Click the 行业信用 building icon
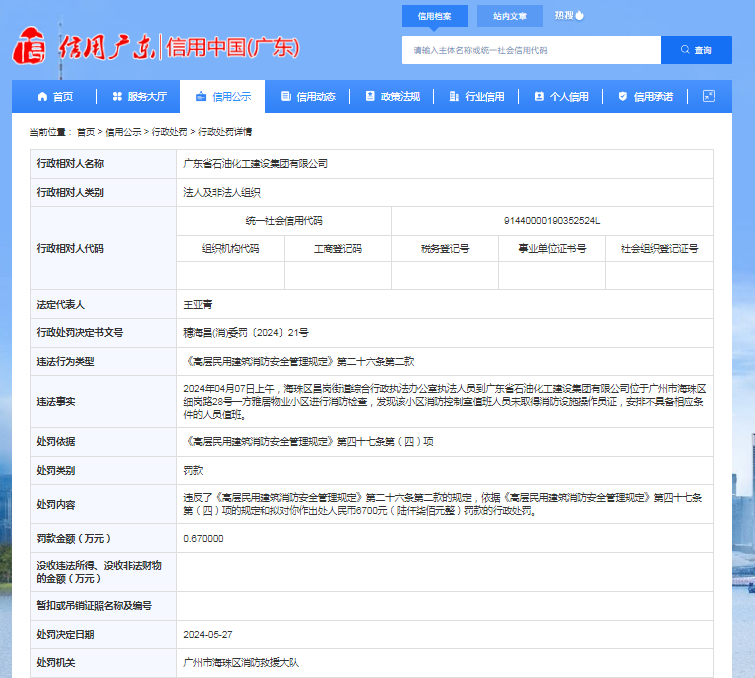755x678 pixels. [454, 96]
